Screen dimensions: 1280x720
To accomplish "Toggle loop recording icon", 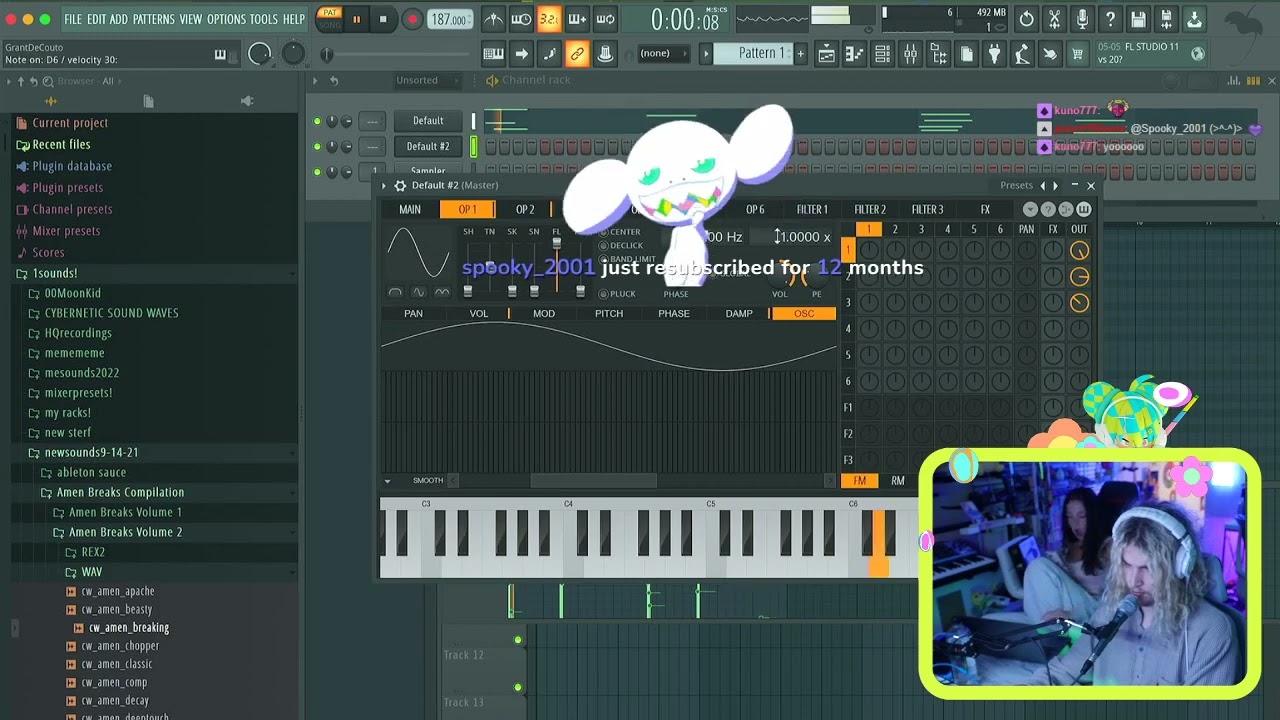I will (x=605, y=19).
